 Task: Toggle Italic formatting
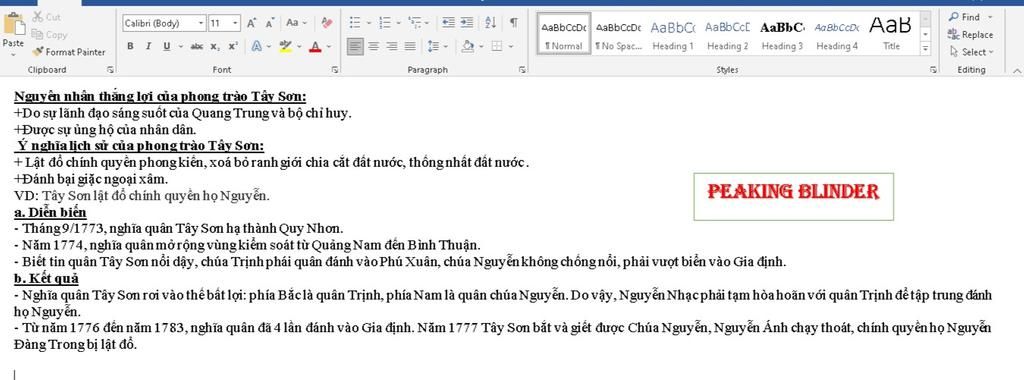148,46
